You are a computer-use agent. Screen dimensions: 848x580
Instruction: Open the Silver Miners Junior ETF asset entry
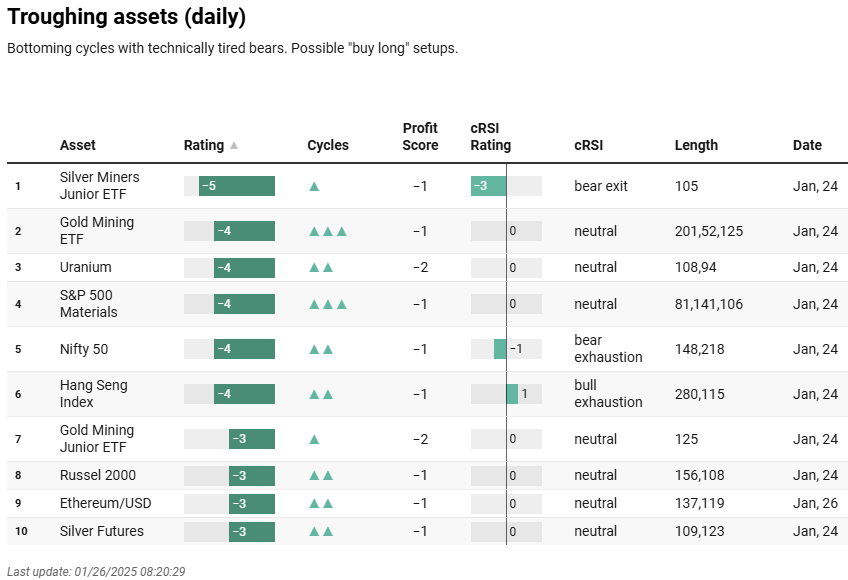click(x=100, y=186)
